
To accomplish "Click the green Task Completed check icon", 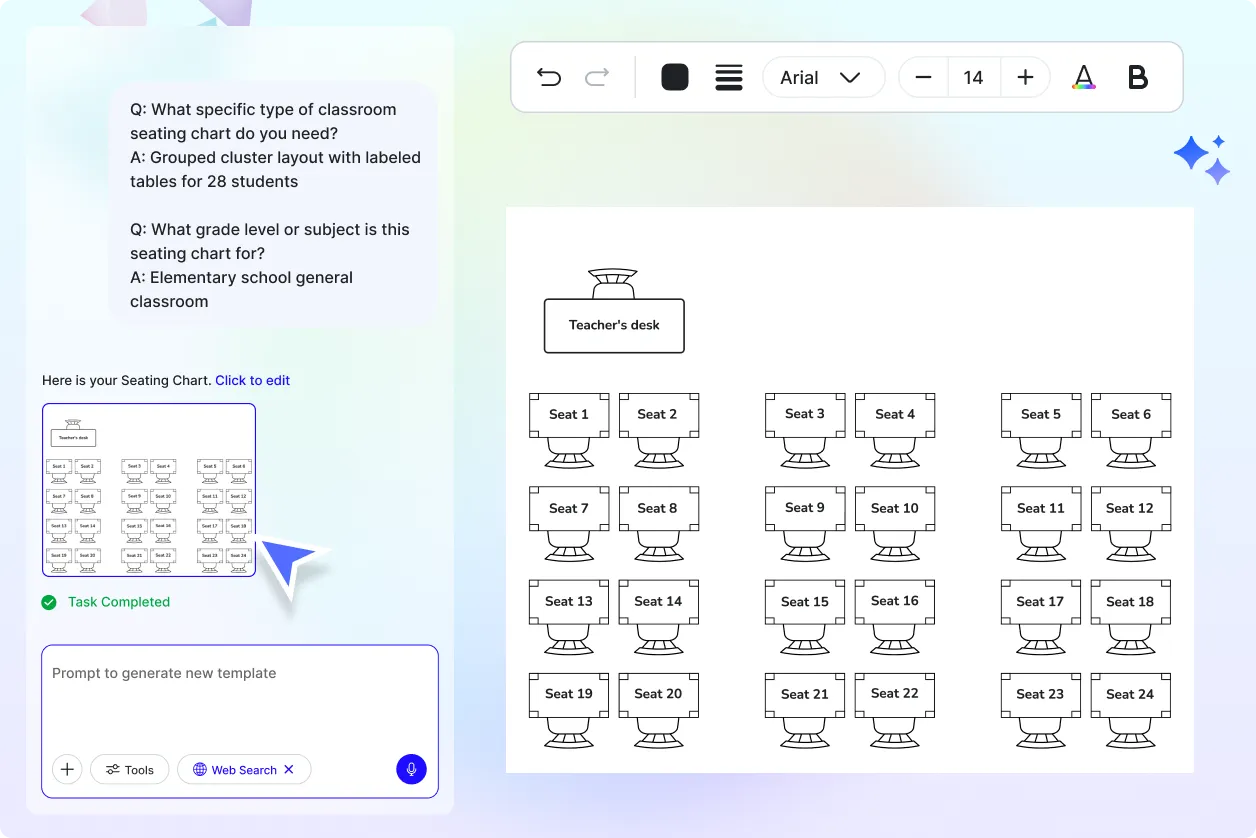I will (49, 602).
